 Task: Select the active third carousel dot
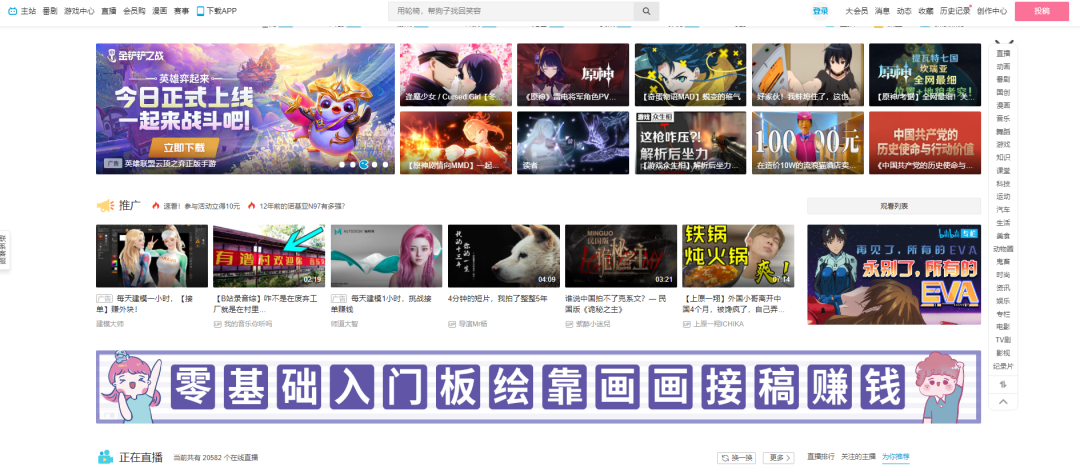[x=364, y=165]
